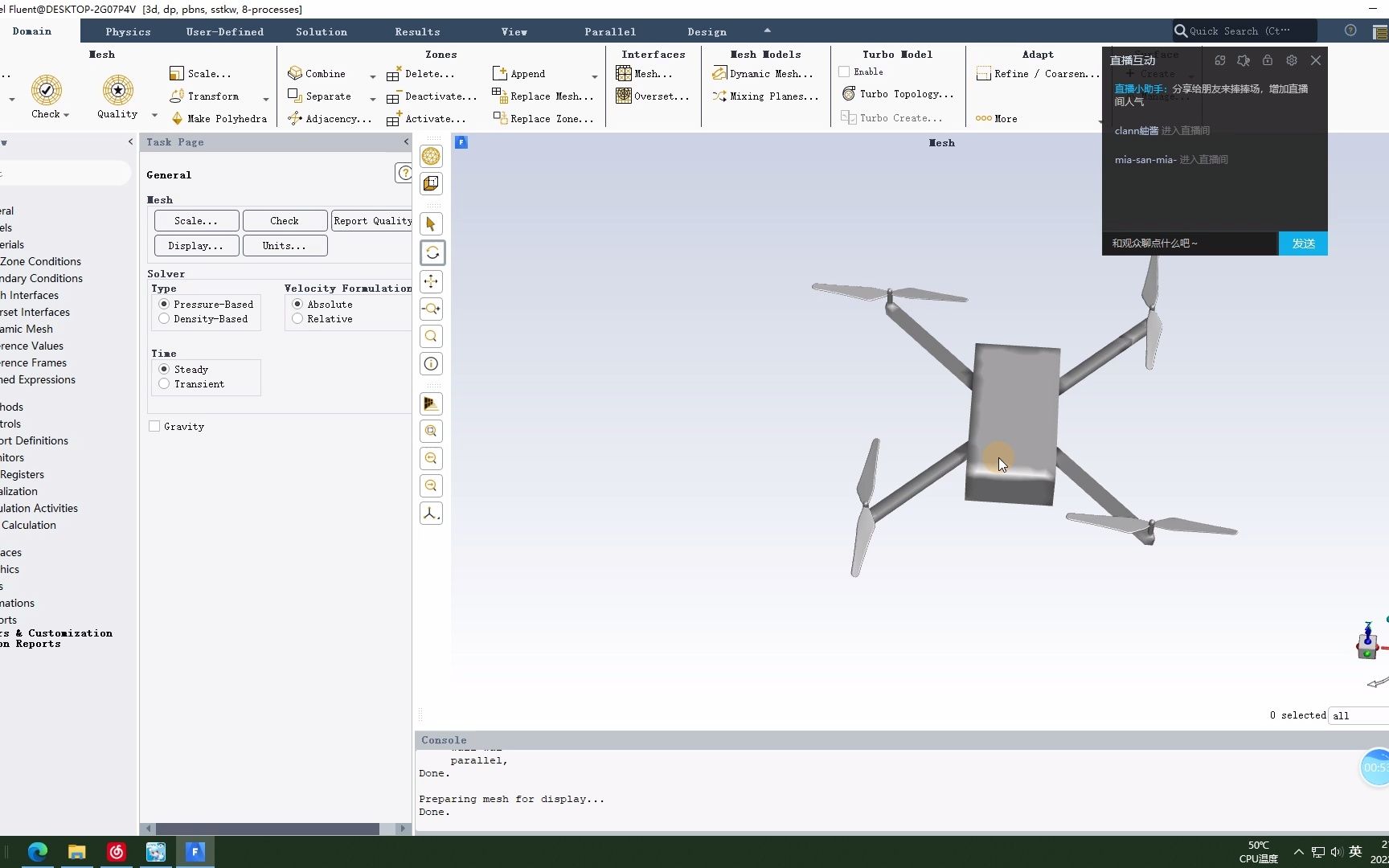Expand the Combine zones dropdown arrow
1389x868 pixels.
tap(372, 76)
